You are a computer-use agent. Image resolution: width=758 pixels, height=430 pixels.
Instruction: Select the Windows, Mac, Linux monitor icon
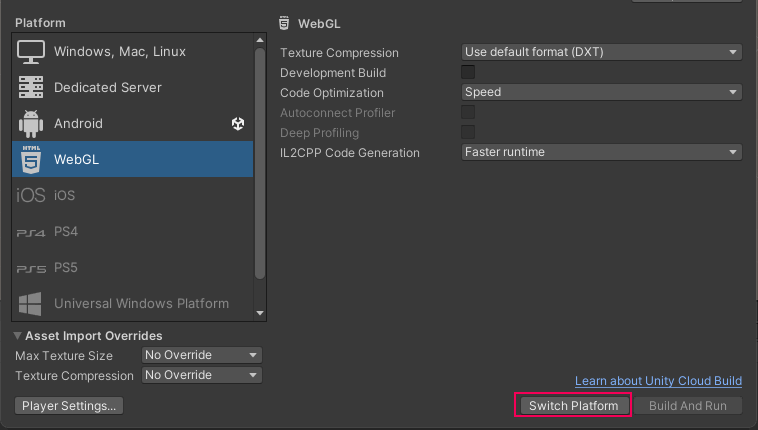pyautogui.click(x=31, y=52)
